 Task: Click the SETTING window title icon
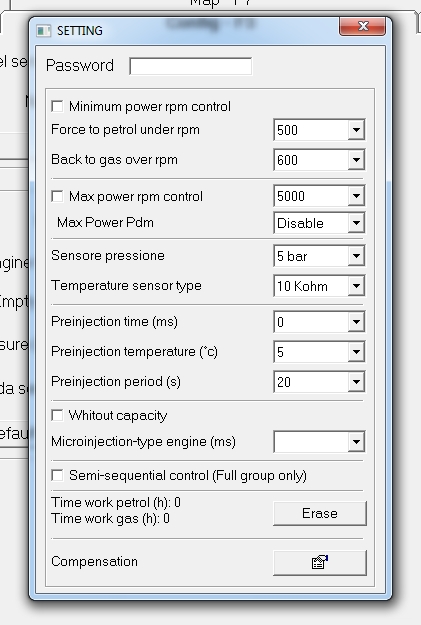[43, 31]
